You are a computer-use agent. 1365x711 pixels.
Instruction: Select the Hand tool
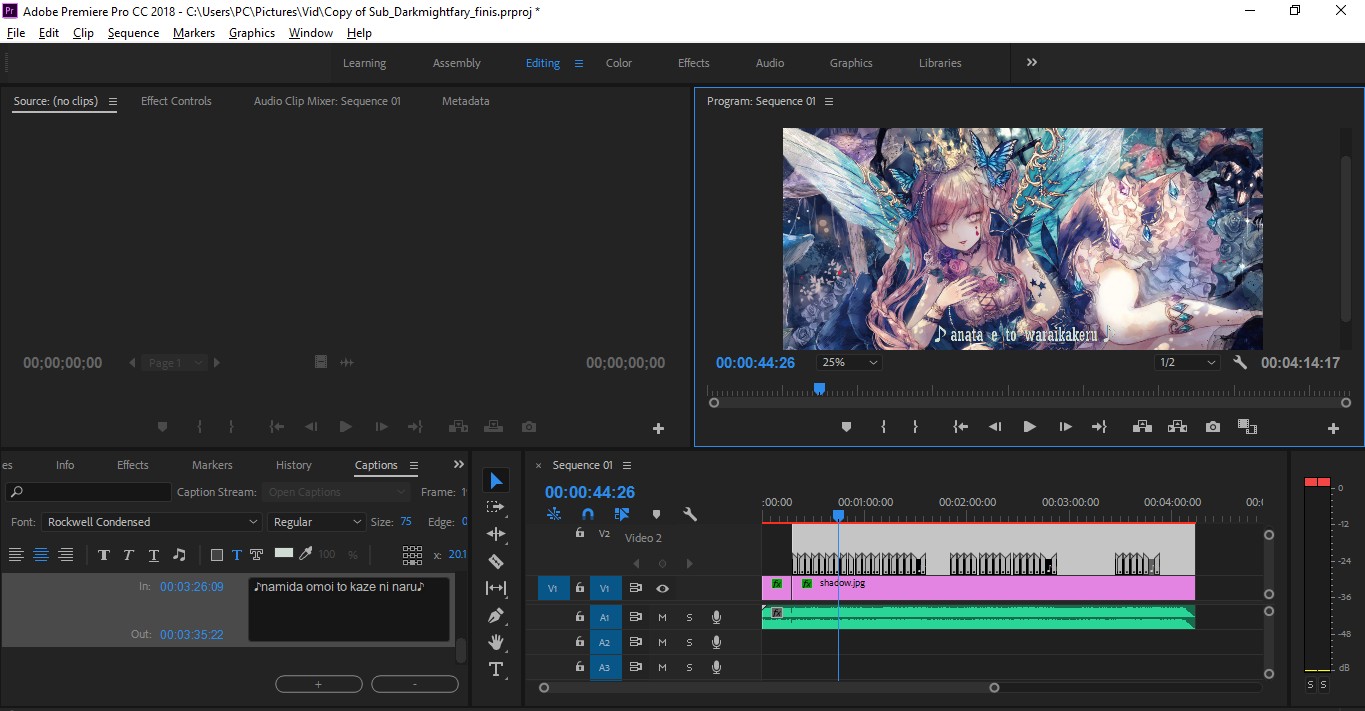click(496, 642)
